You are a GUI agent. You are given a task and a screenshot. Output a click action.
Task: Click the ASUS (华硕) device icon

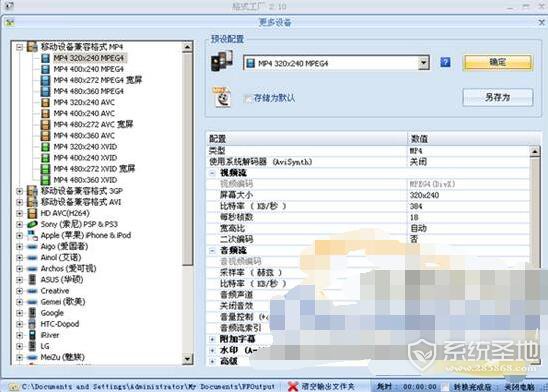pyautogui.click(x=32, y=280)
